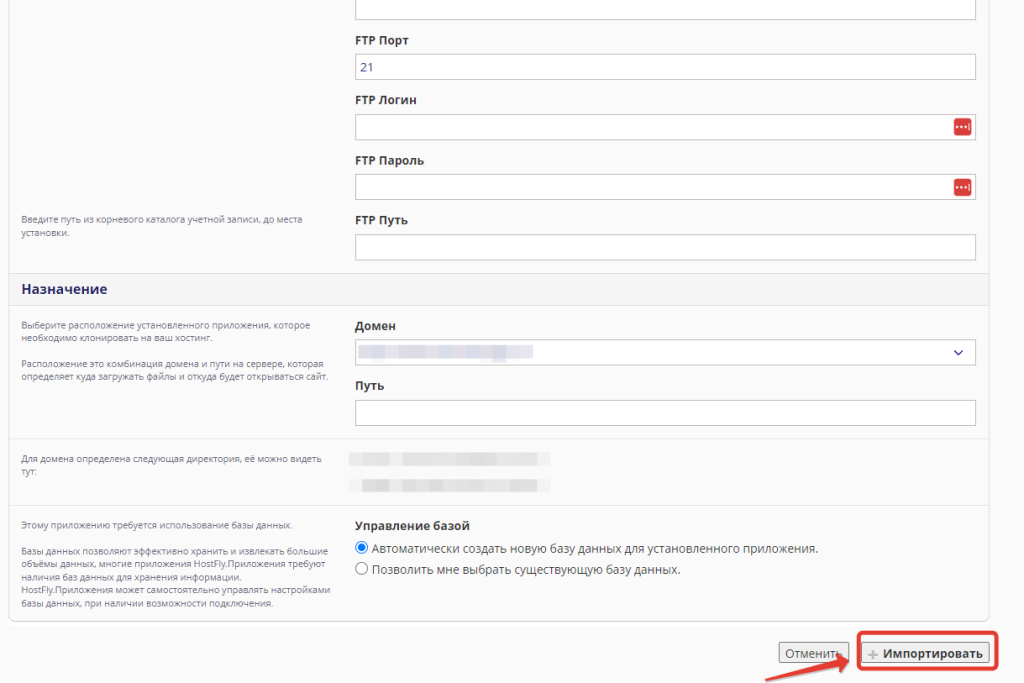Open the Домен dropdown list
This screenshot has height=683, width=1024.
(x=665, y=353)
